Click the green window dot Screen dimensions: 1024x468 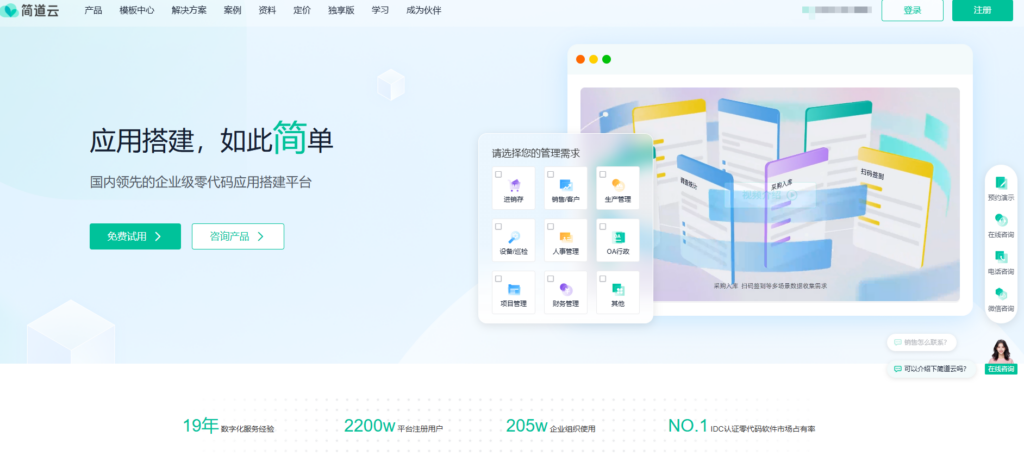click(606, 59)
